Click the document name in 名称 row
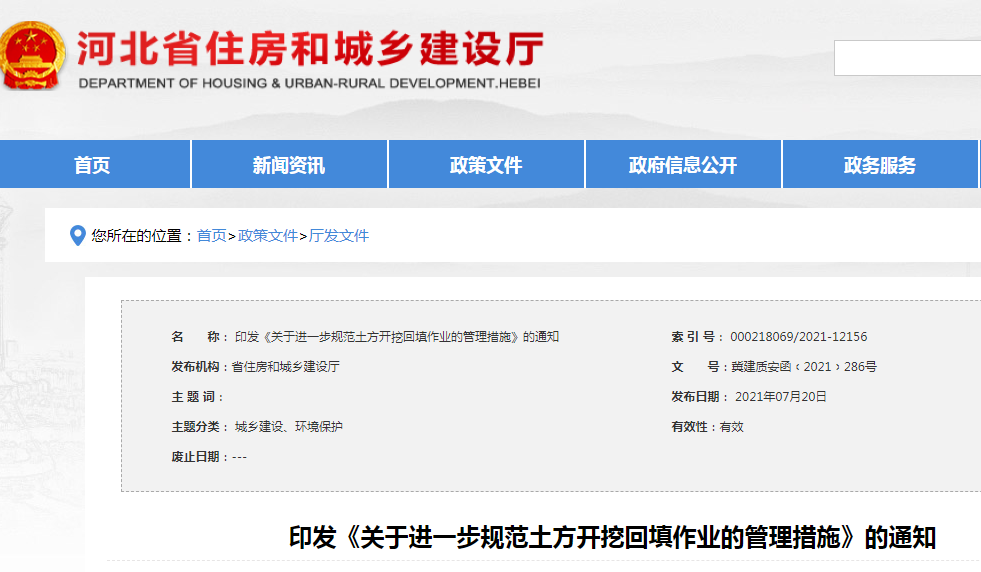Screen dimensions: 981x572 [x=397, y=337]
